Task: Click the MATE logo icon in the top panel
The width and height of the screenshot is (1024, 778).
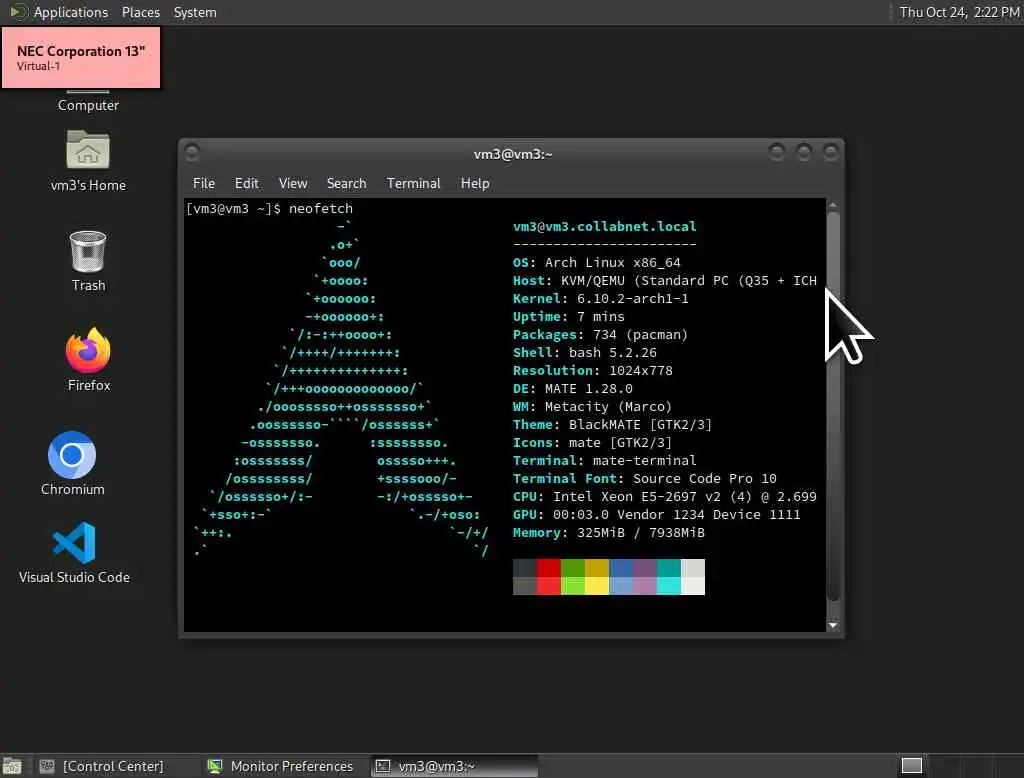Action: tap(18, 12)
